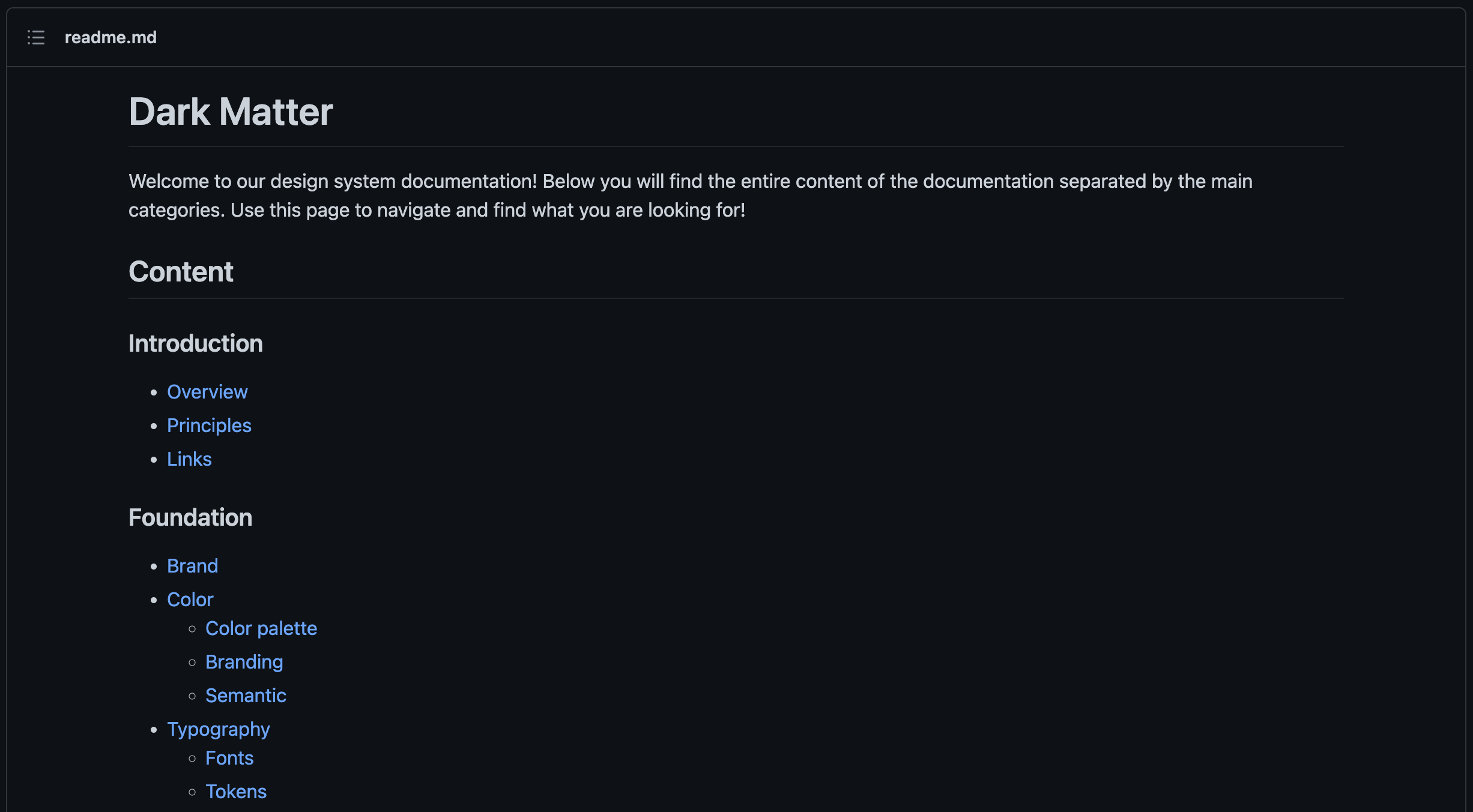1473x812 pixels.
Task: Expand the Color section
Action: point(190,599)
